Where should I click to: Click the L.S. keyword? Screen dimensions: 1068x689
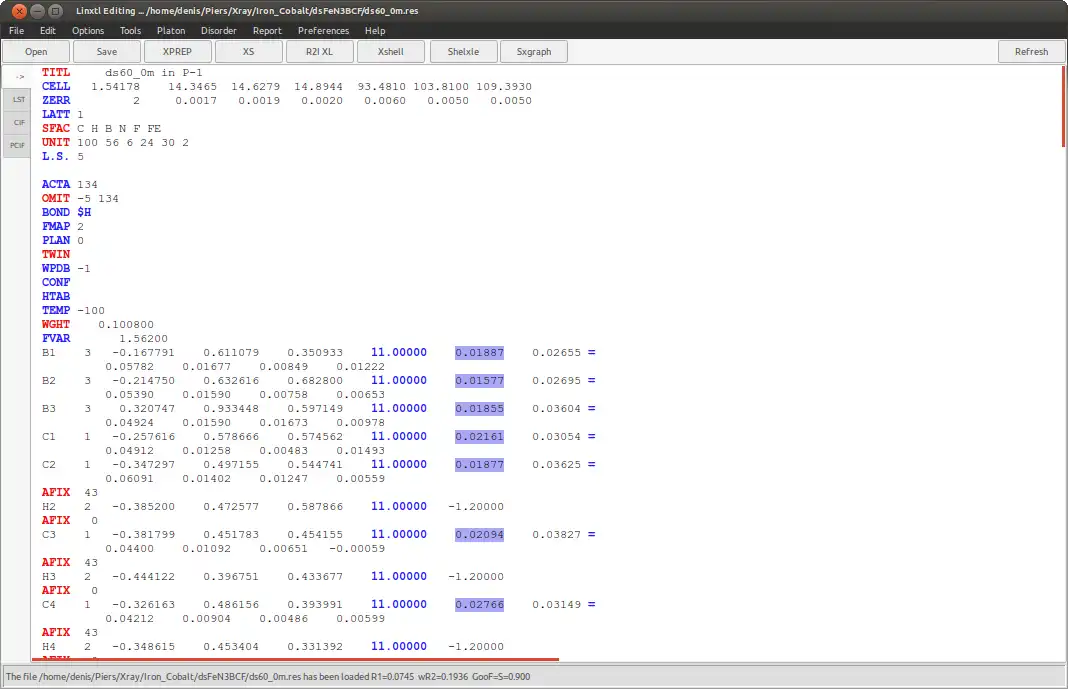pyautogui.click(x=55, y=156)
